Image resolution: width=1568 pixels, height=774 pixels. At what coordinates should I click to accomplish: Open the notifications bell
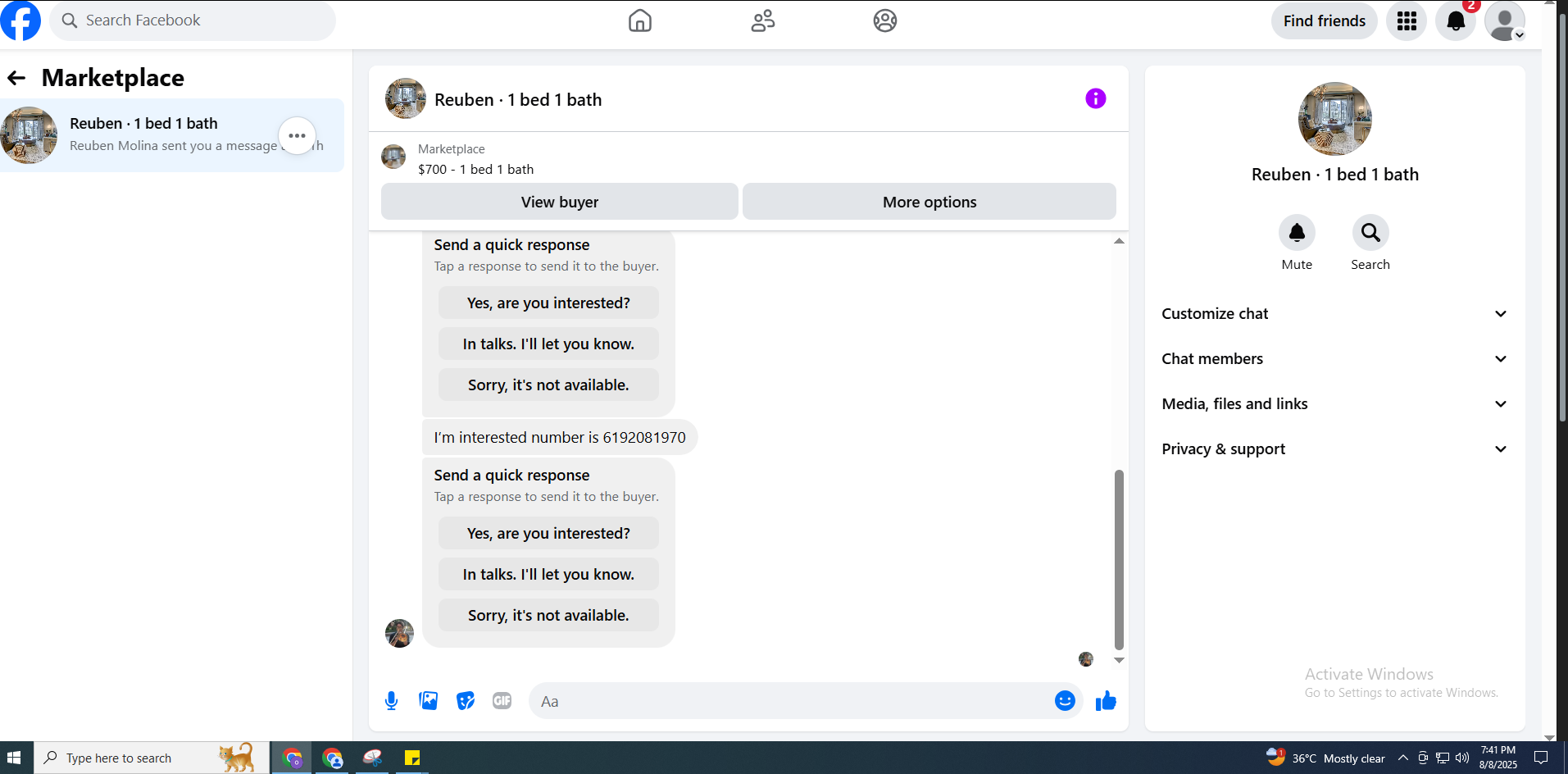[1456, 20]
